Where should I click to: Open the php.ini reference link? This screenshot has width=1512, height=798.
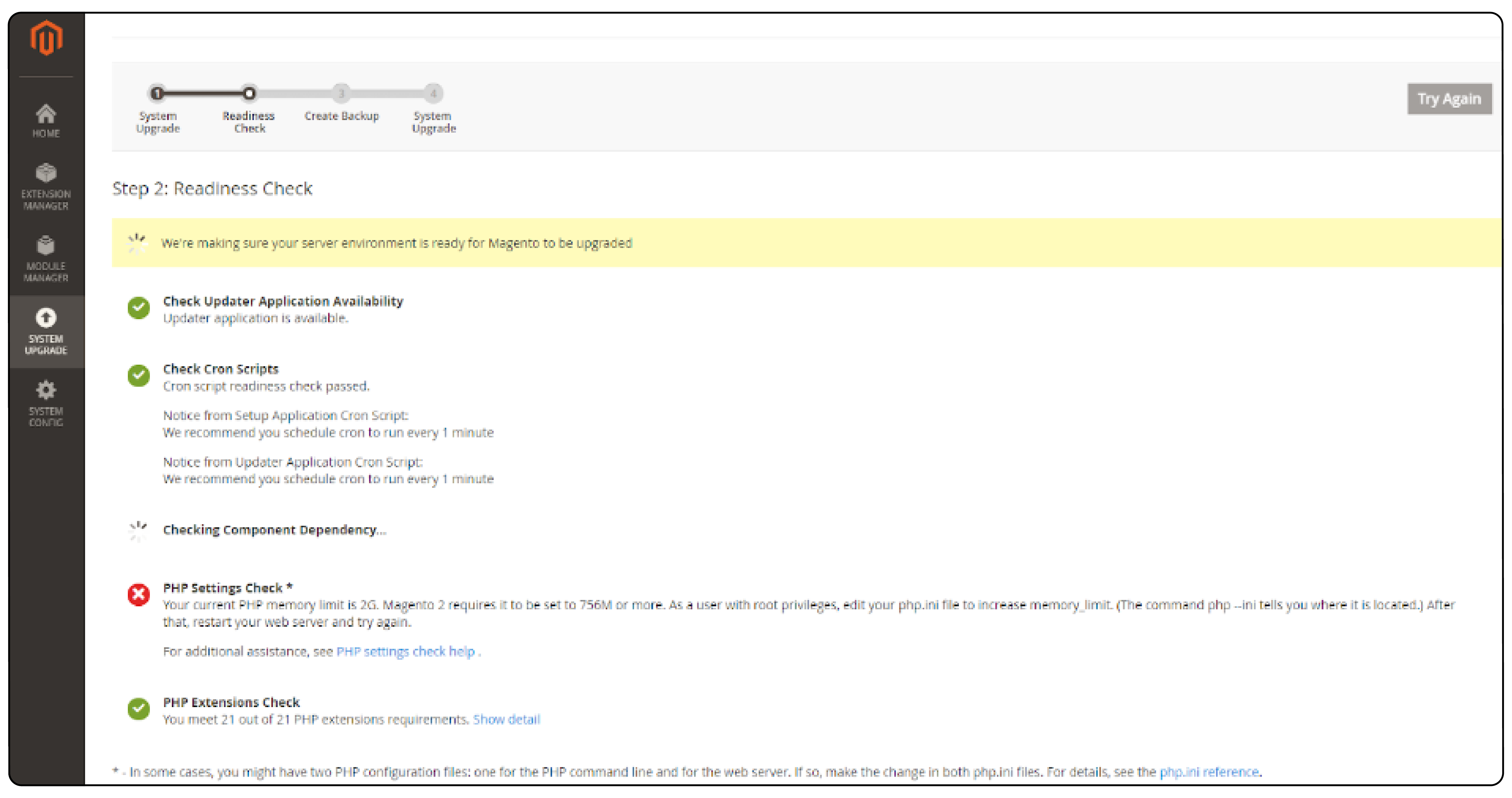(x=1209, y=772)
